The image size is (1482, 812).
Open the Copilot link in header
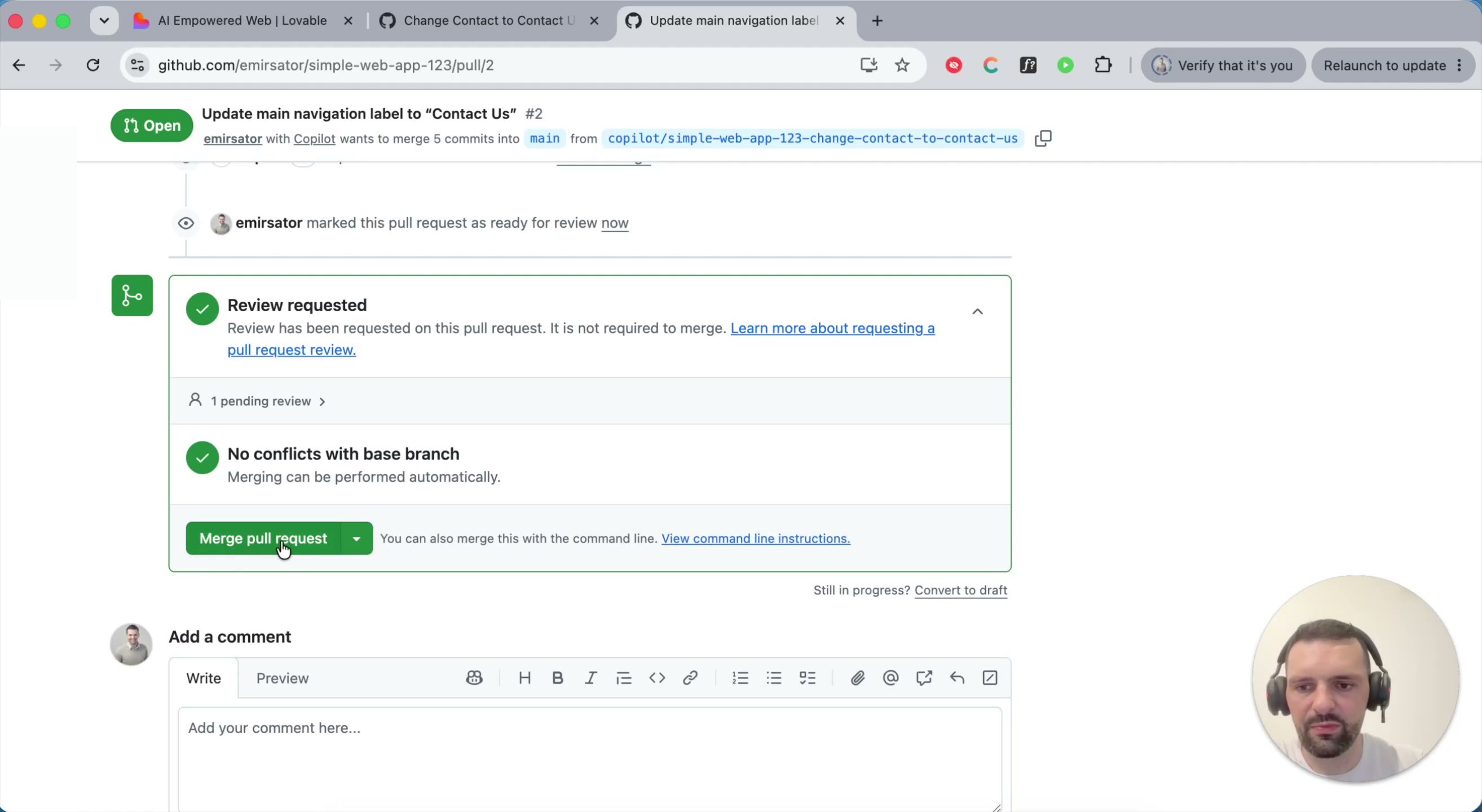tap(314, 139)
